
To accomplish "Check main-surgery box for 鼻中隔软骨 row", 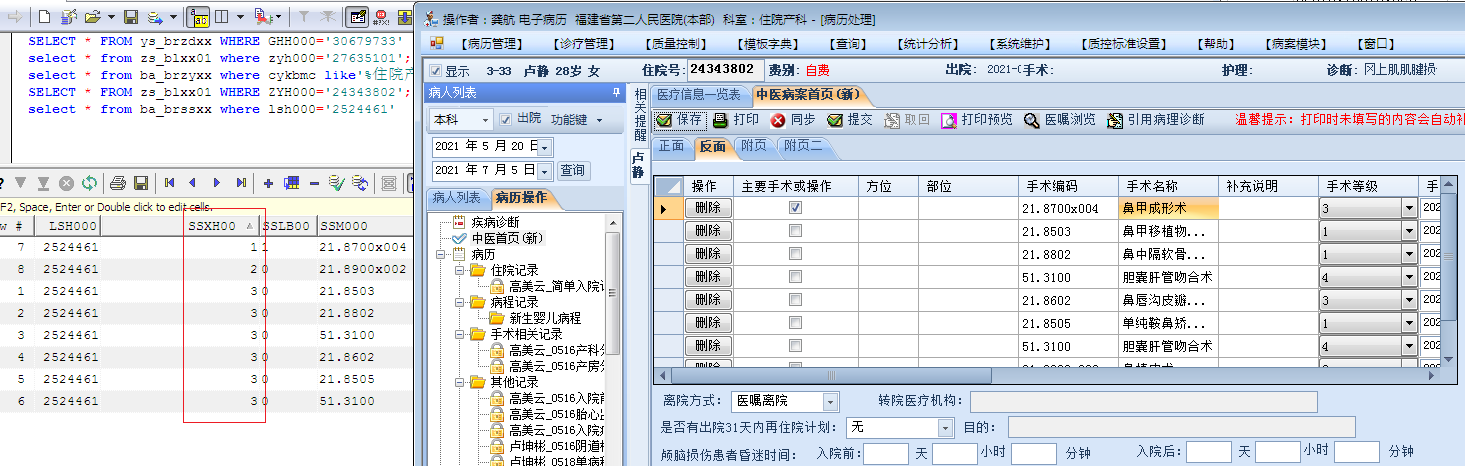I will [795, 254].
